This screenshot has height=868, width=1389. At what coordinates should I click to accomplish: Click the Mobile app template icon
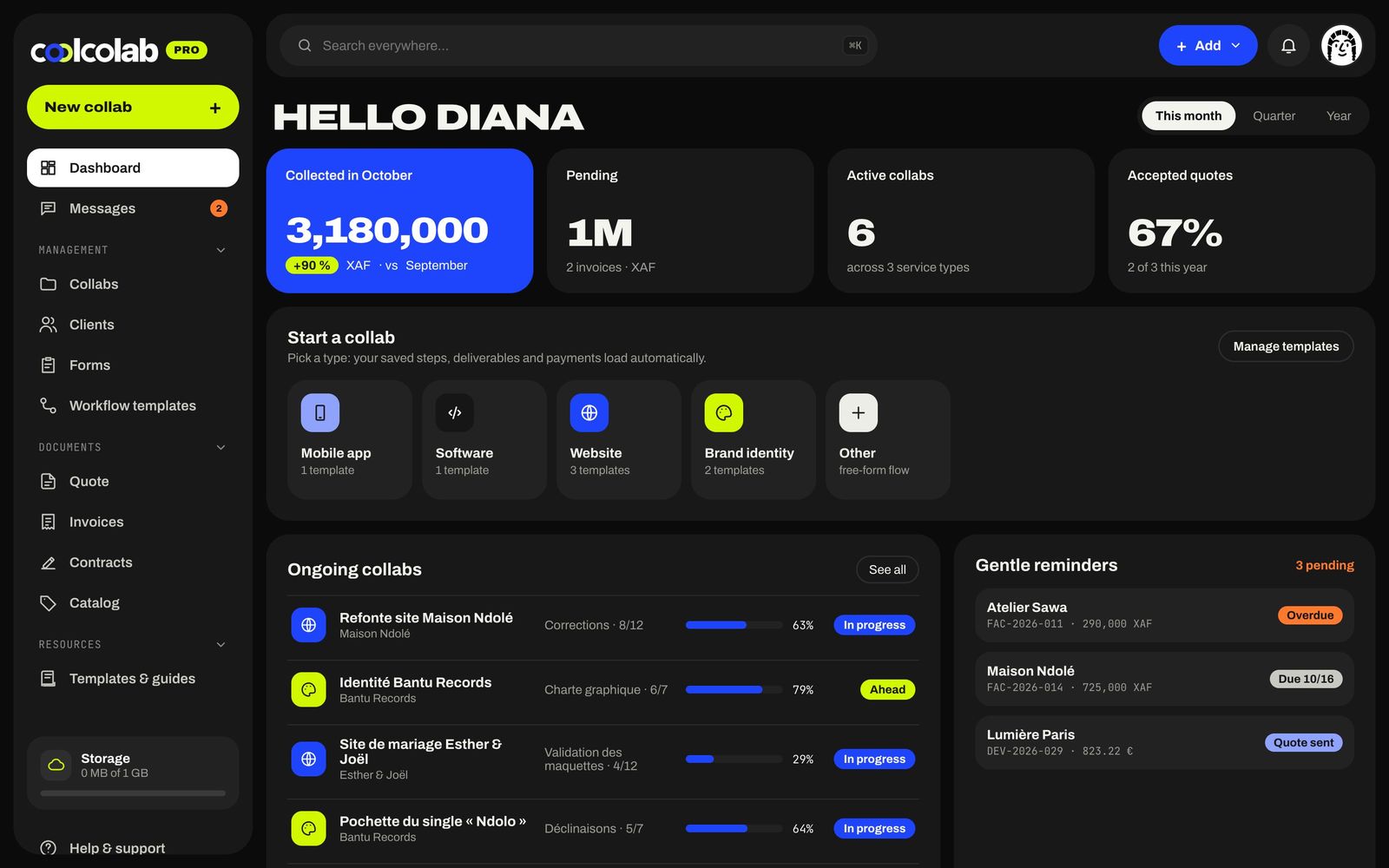(x=320, y=413)
